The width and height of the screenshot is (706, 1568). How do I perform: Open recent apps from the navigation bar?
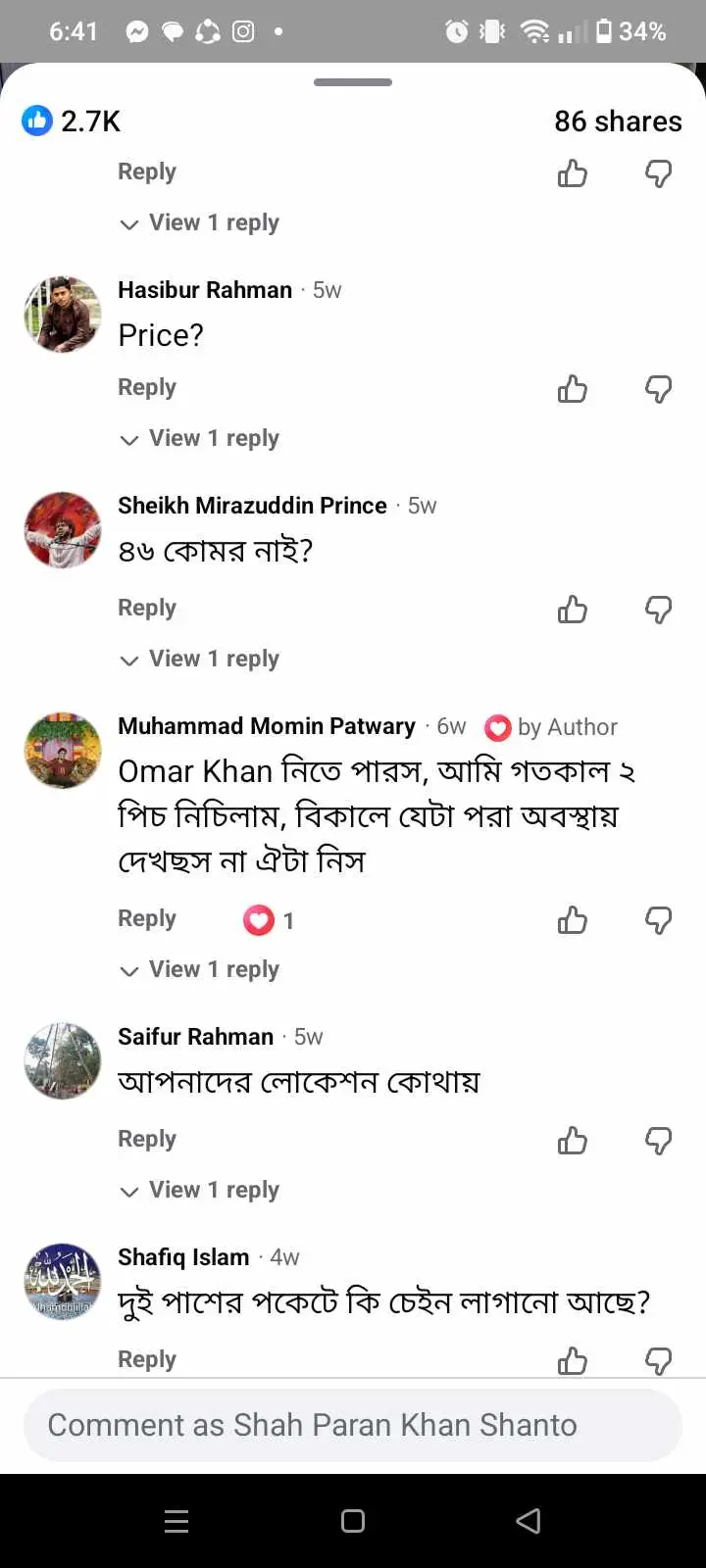176,1521
